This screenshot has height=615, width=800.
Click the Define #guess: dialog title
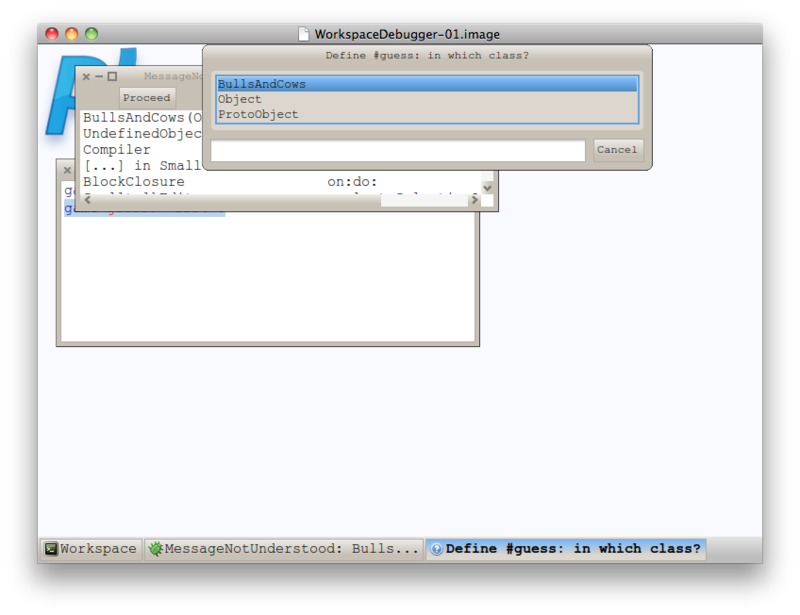pos(427,56)
